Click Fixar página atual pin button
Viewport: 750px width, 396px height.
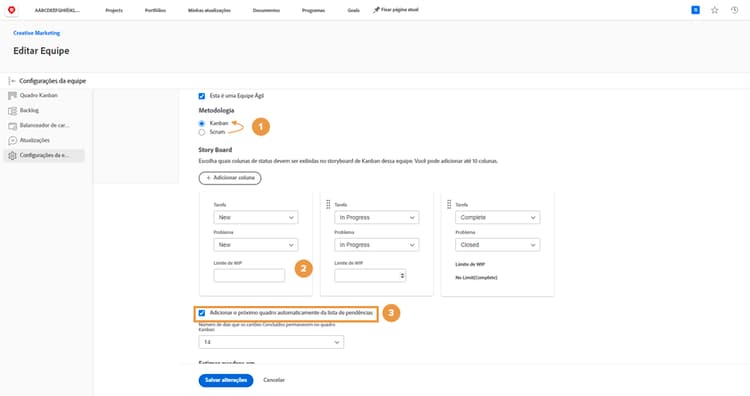[x=396, y=10]
